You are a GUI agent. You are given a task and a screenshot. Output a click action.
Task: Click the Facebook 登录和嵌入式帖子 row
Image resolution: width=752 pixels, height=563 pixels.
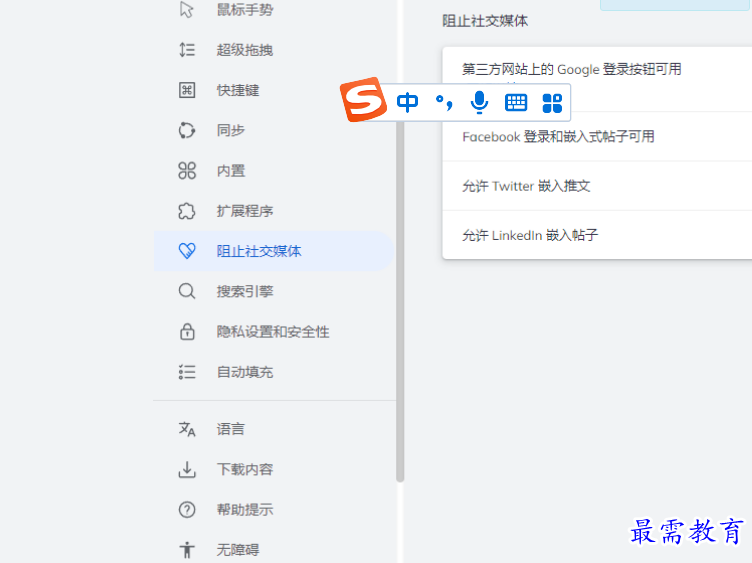[597, 137]
